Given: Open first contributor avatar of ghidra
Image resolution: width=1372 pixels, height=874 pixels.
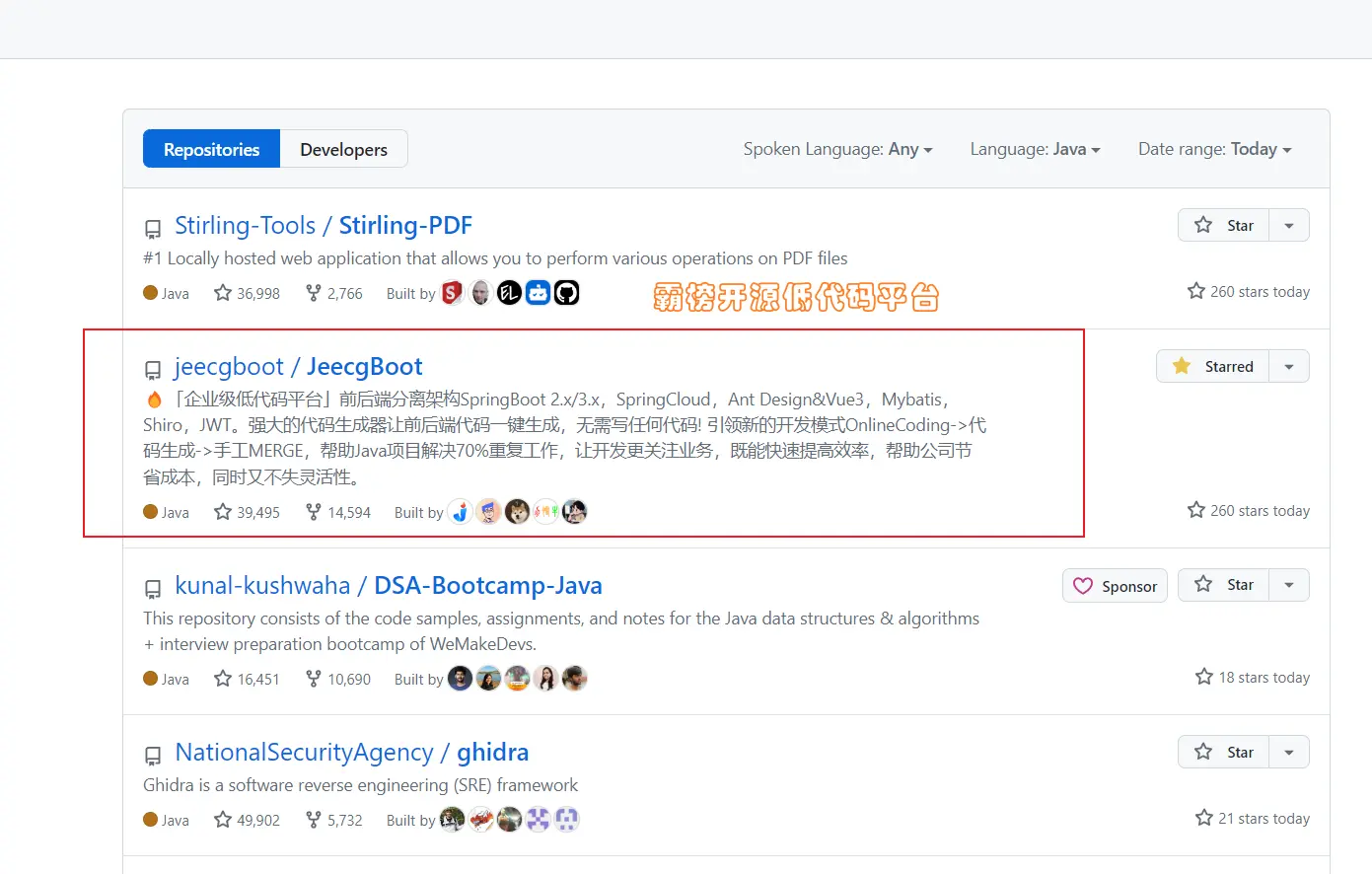Looking at the screenshot, I should (x=452, y=820).
